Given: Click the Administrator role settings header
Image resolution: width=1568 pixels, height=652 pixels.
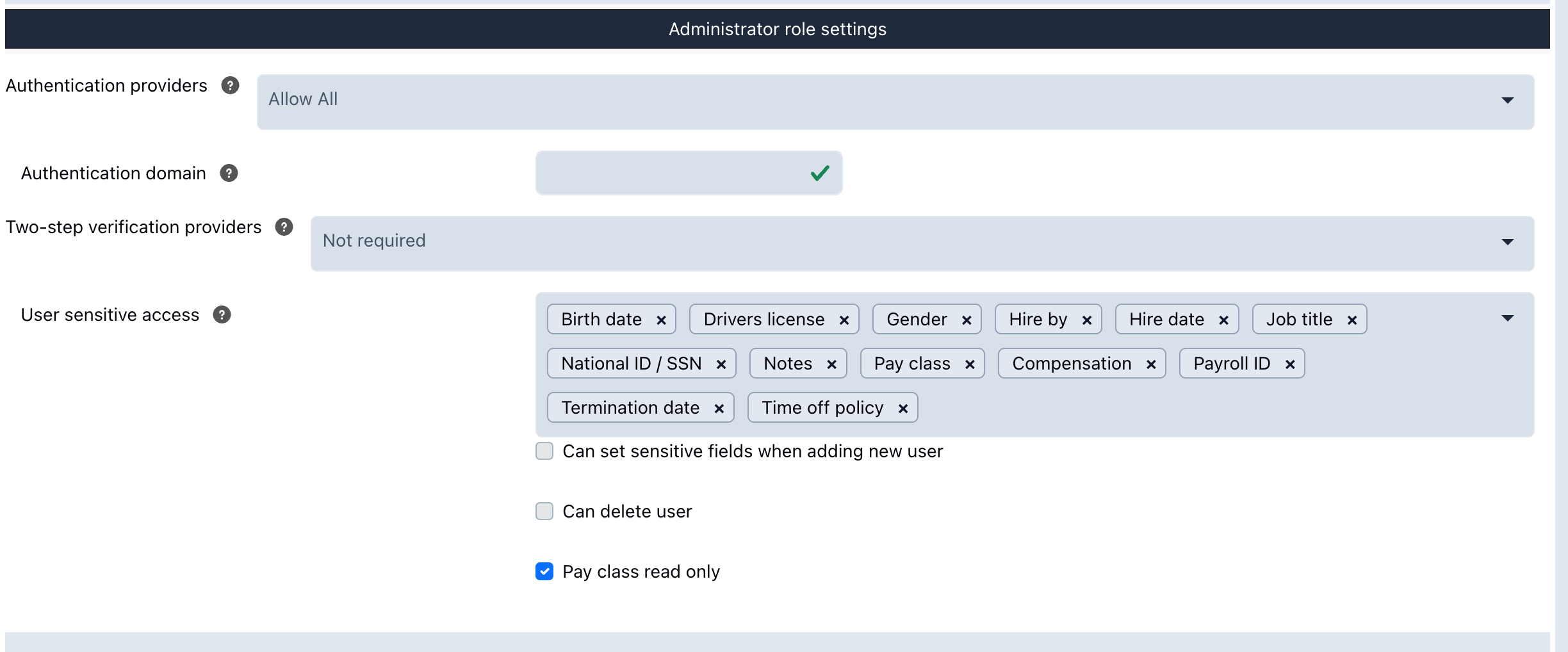Looking at the screenshot, I should pyautogui.click(x=778, y=29).
